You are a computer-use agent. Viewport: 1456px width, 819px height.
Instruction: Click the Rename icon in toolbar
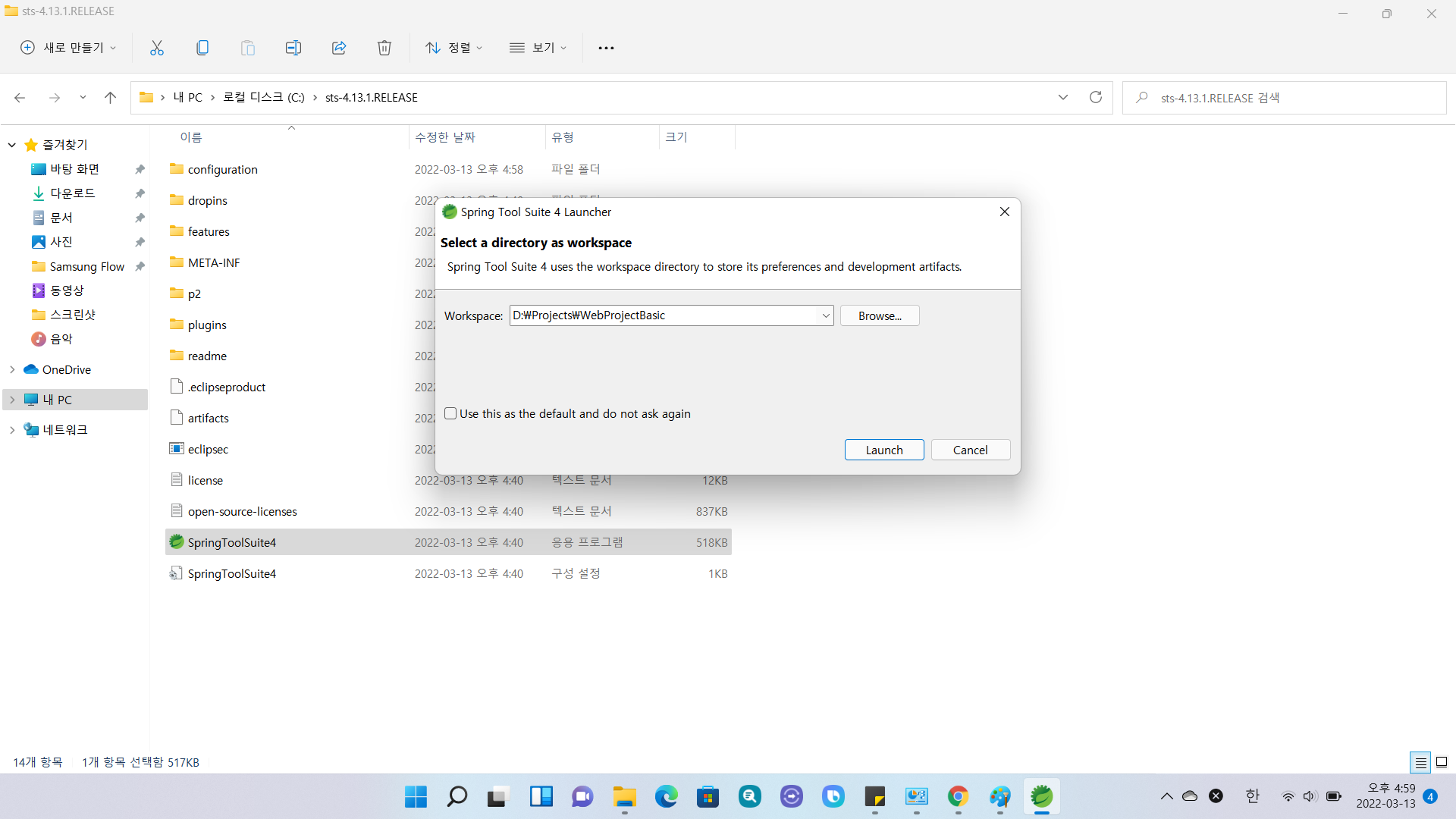pos(293,48)
